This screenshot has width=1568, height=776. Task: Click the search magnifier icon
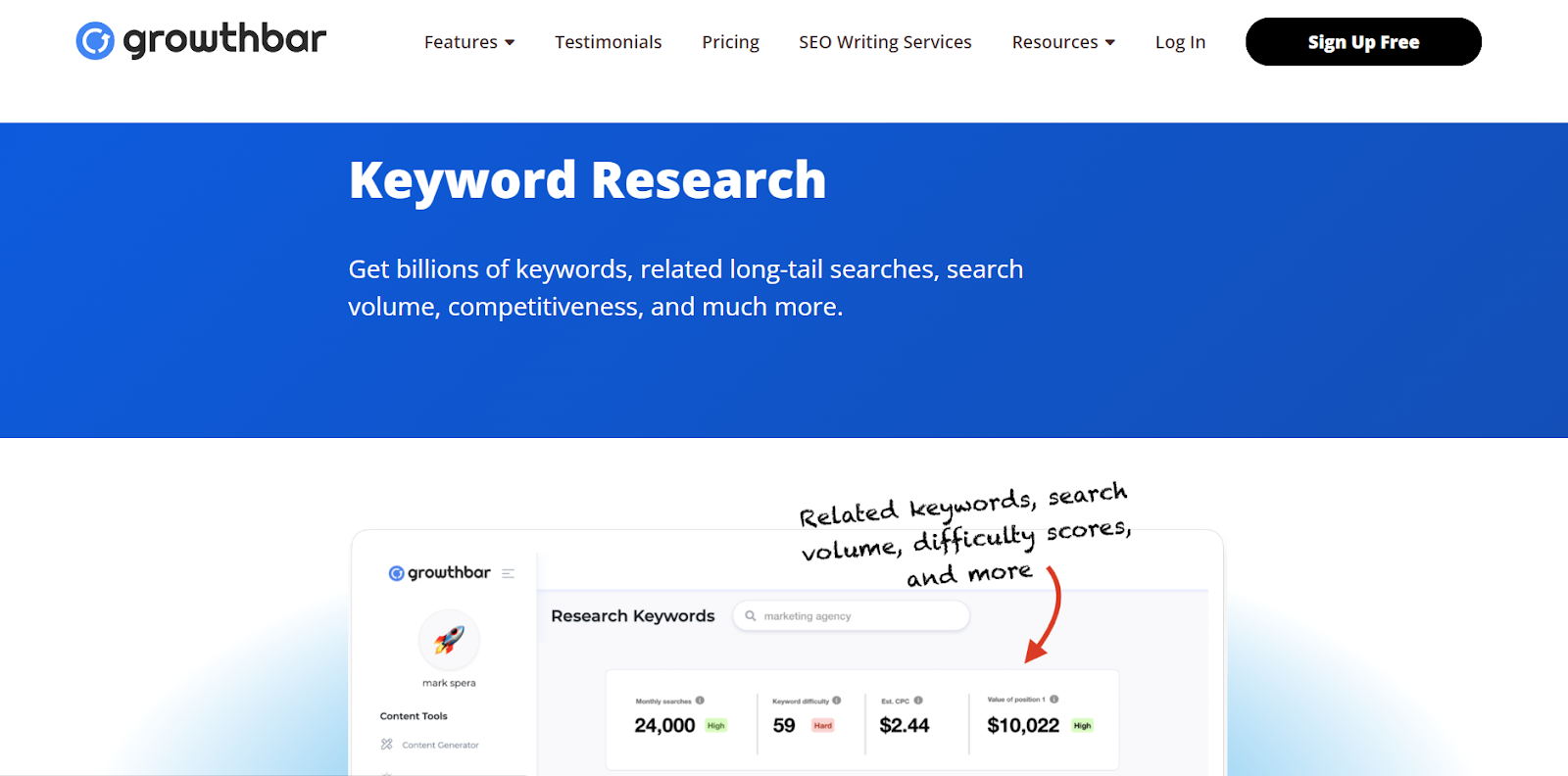coord(751,616)
